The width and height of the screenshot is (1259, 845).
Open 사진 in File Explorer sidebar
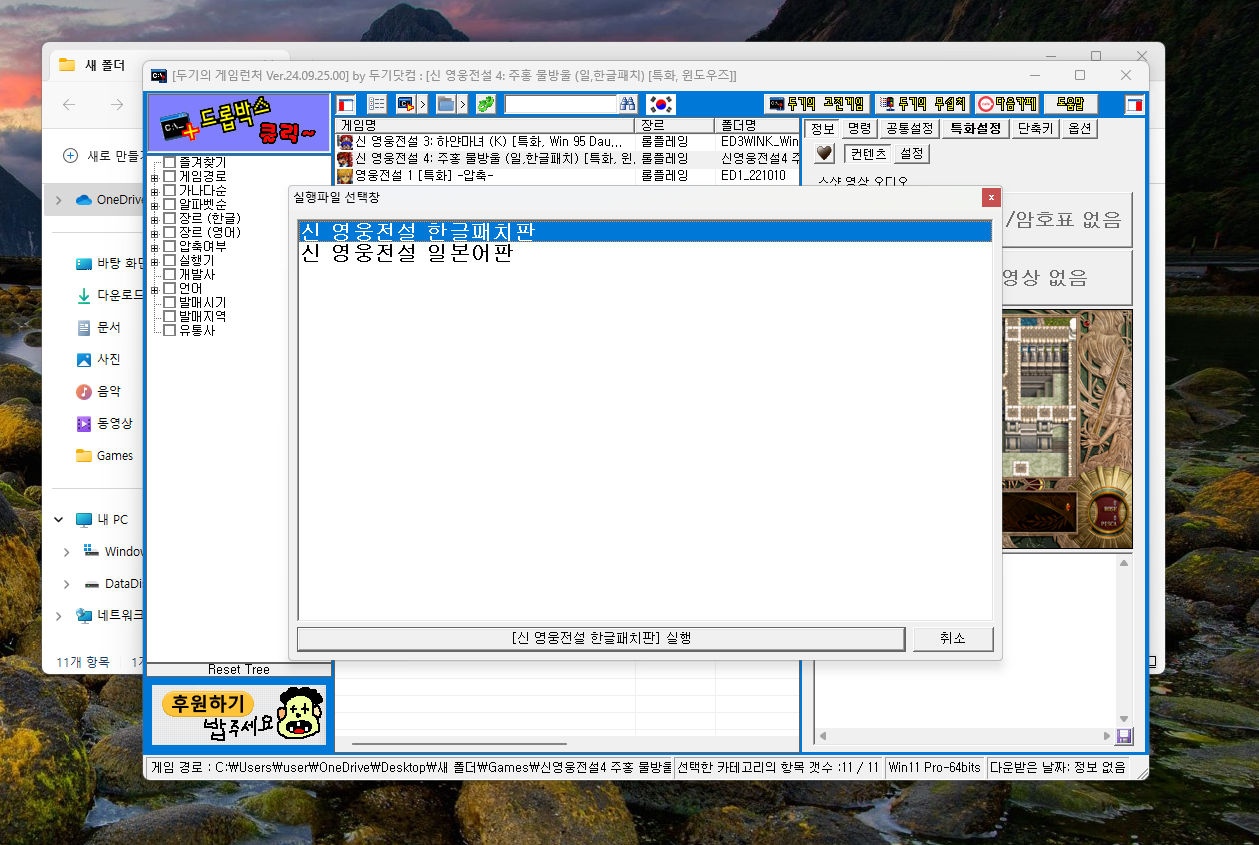point(99,360)
